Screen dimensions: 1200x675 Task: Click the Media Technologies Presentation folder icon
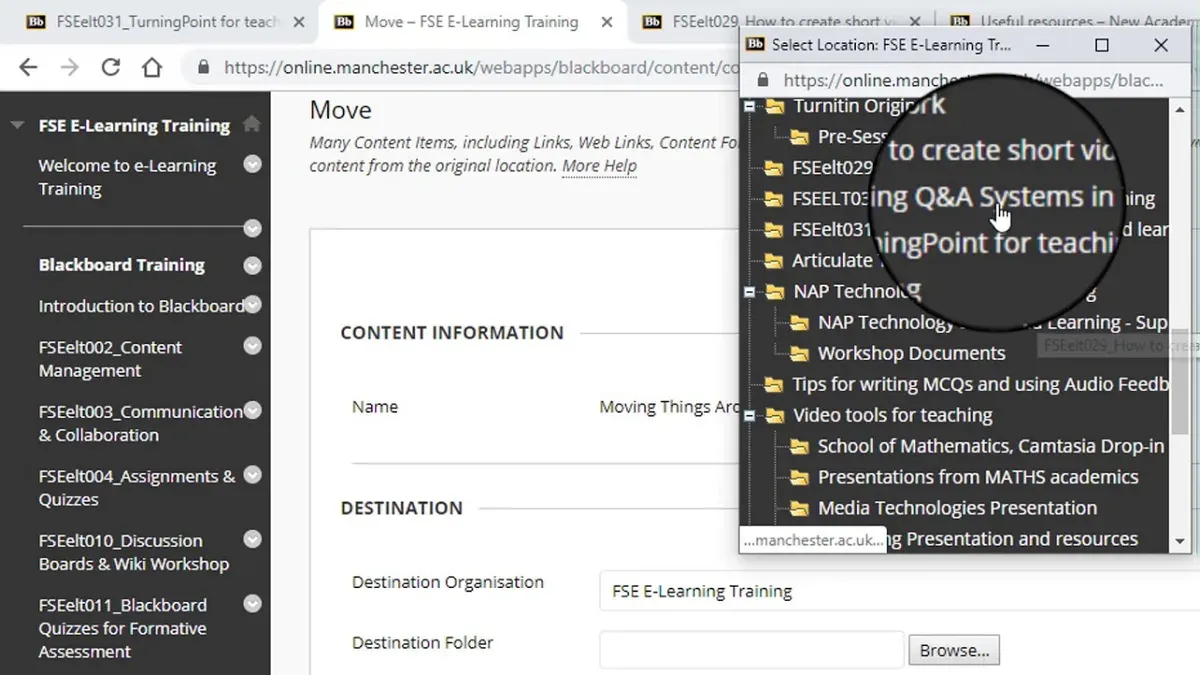(799, 508)
